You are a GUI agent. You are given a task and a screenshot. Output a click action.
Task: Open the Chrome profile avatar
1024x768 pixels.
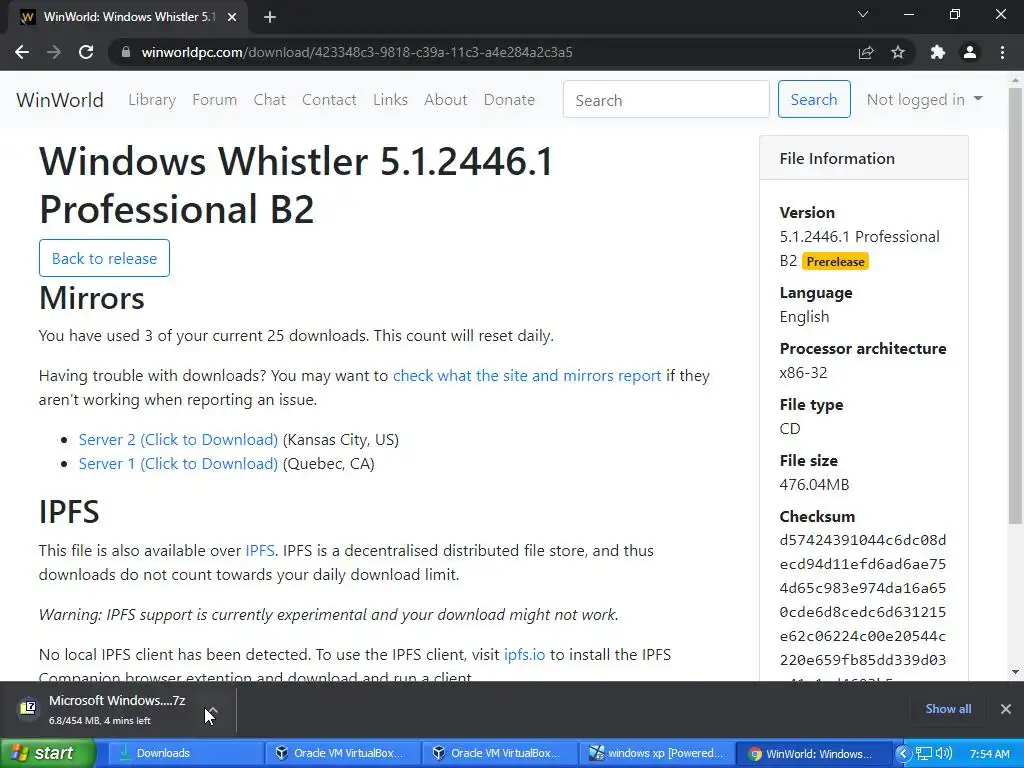click(970, 52)
